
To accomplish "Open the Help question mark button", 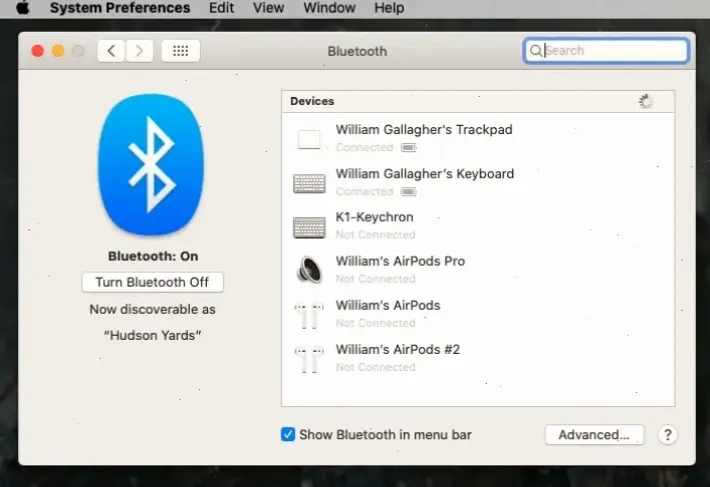I will 668,435.
